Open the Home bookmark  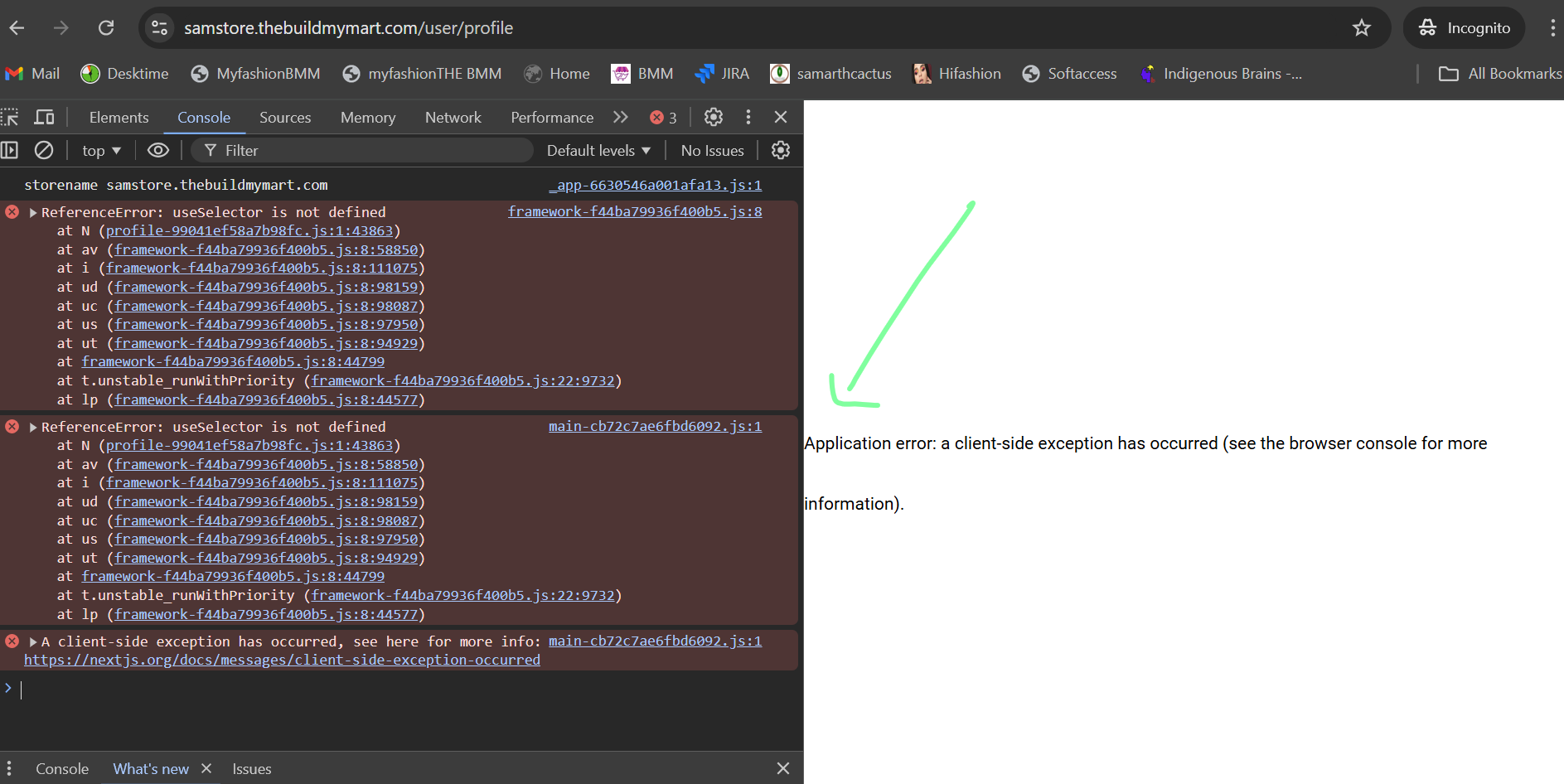click(557, 74)
